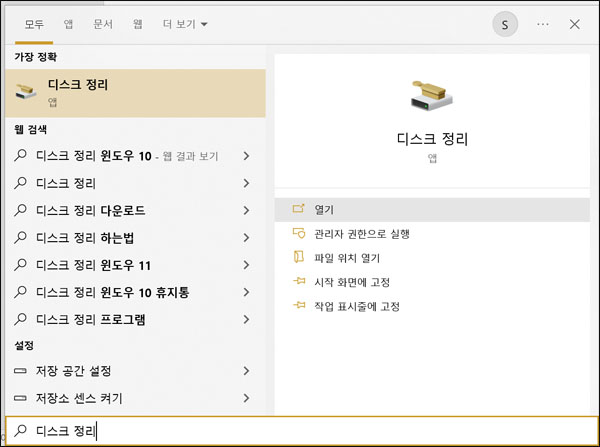
Task: Click 웹 결과 보기 text
Action: click(x=190, y=156)
